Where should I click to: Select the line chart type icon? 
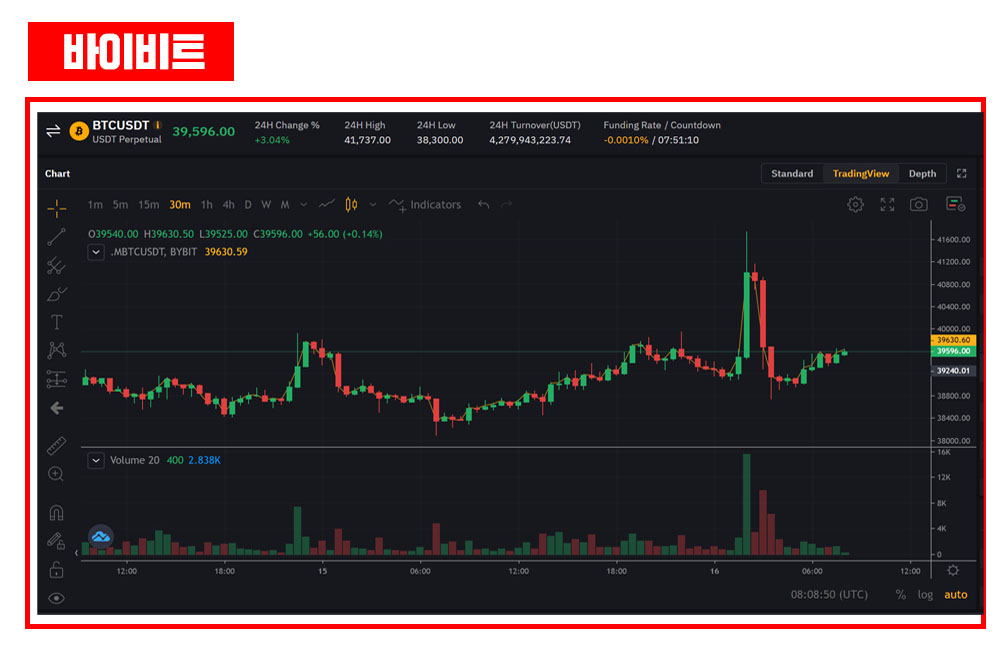(327, 204)
